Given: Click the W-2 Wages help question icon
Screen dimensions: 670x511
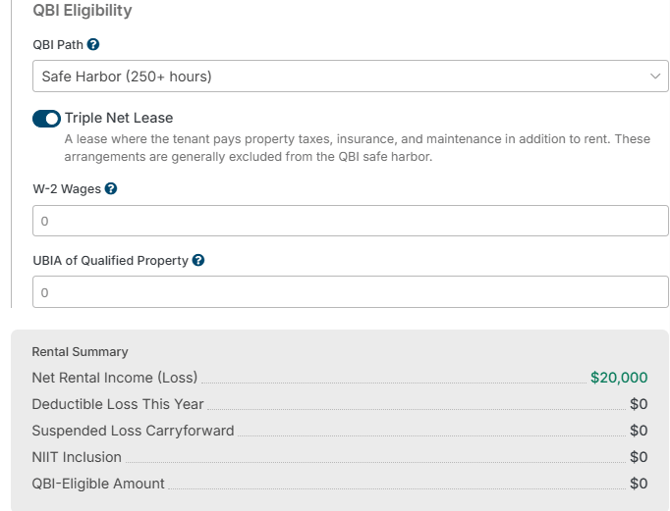Looking at the screenshot, I should pos(111,188).
